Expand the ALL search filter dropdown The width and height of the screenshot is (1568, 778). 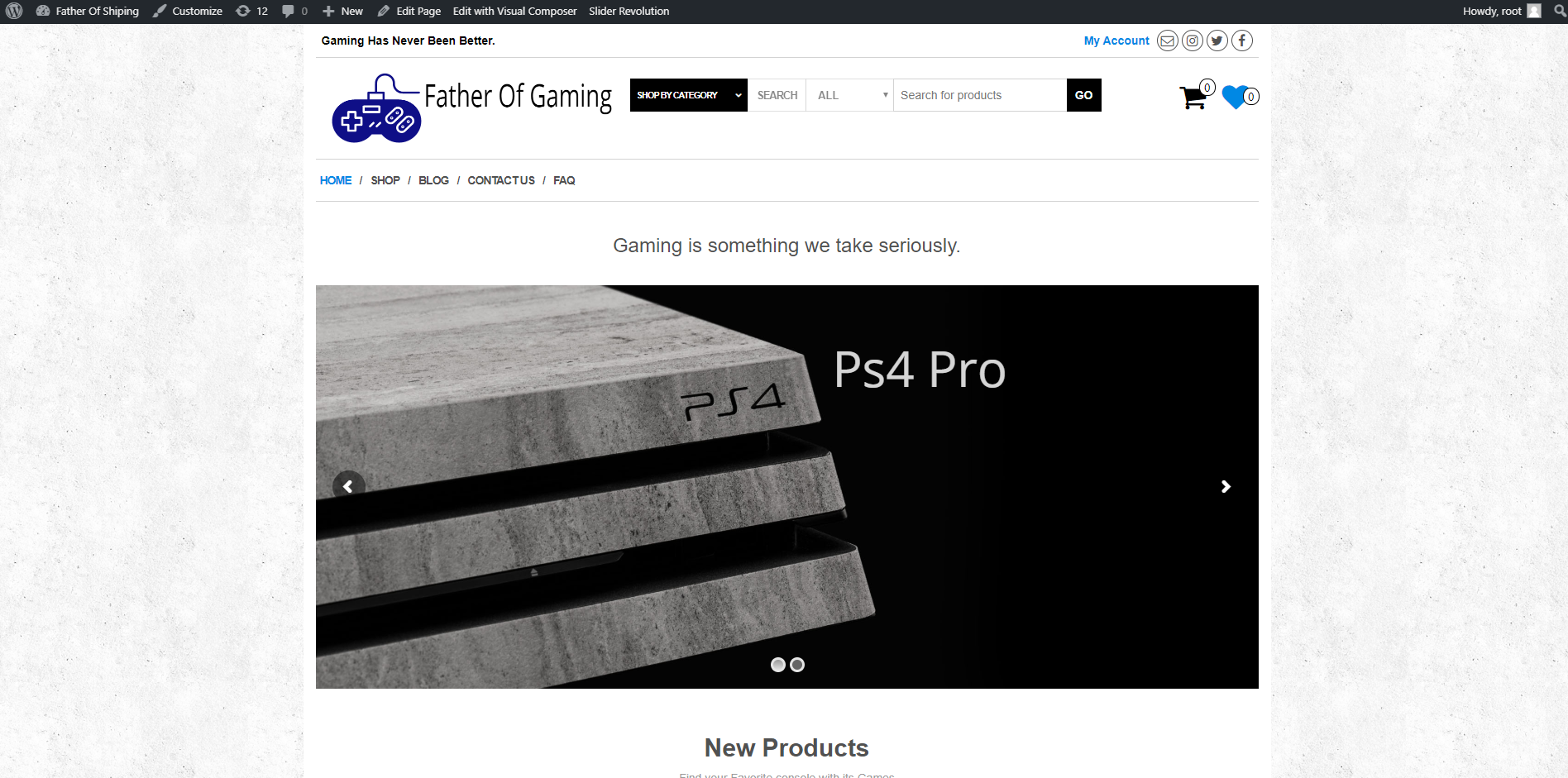pyautogui.click(x=849, y=94)
